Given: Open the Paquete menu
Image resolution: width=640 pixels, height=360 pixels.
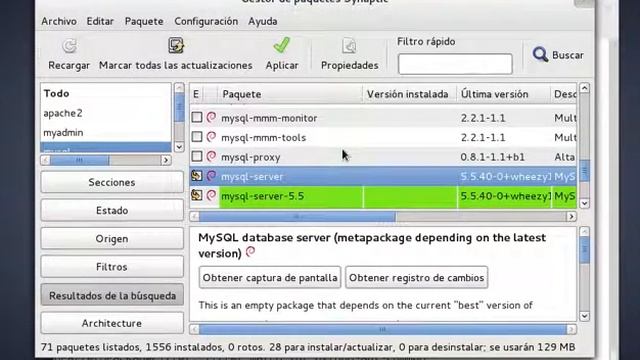Looking at the screenshot, I should point(144,21).
